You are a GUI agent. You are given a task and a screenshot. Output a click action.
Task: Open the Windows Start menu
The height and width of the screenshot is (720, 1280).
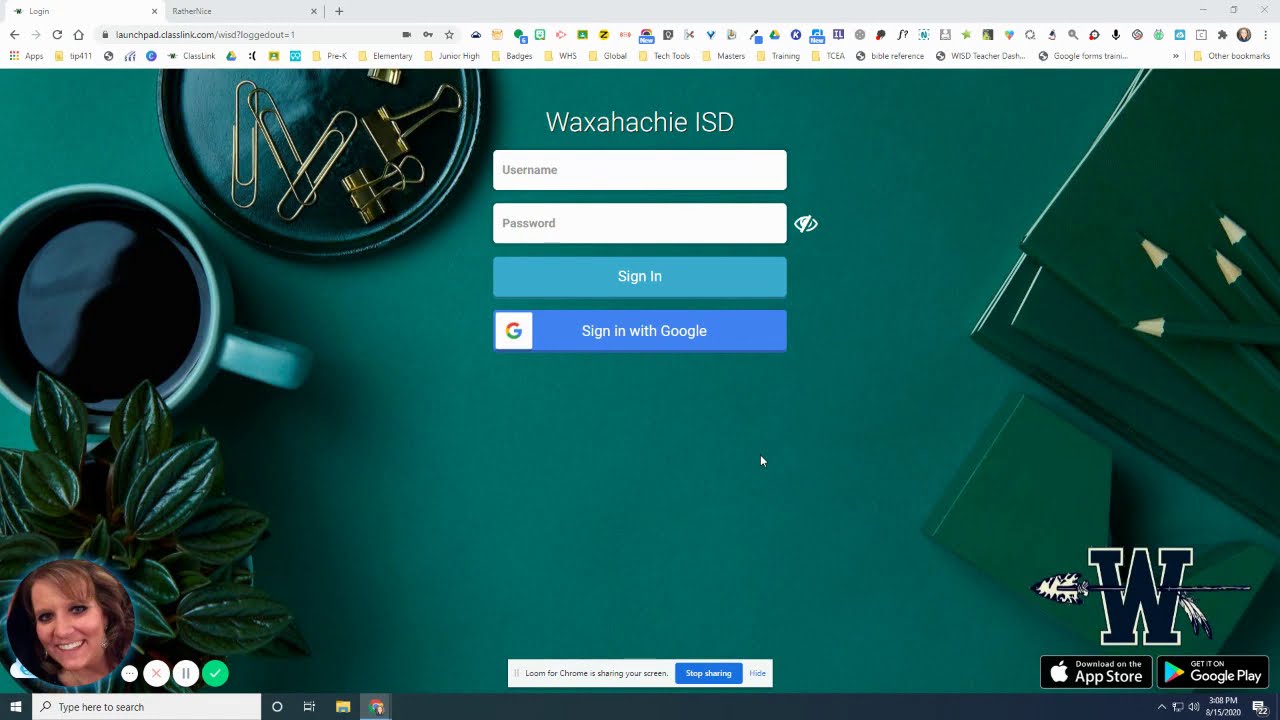pyautogui.click(x=15, y=707)
